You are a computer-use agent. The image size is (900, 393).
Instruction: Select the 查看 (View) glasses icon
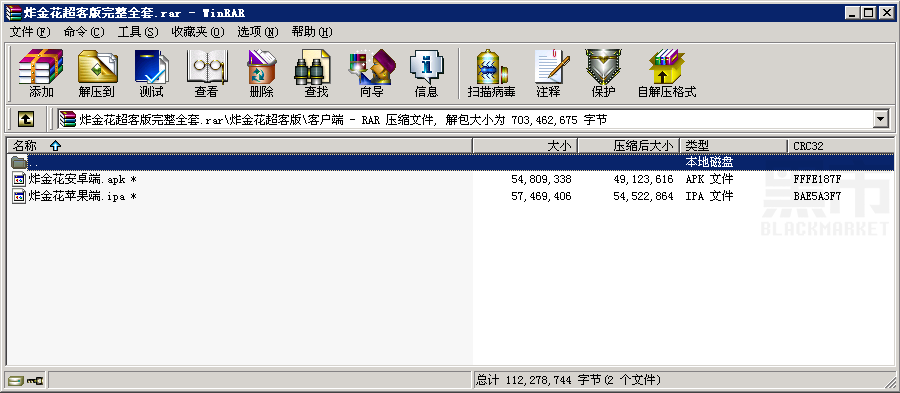coord(206,73)
